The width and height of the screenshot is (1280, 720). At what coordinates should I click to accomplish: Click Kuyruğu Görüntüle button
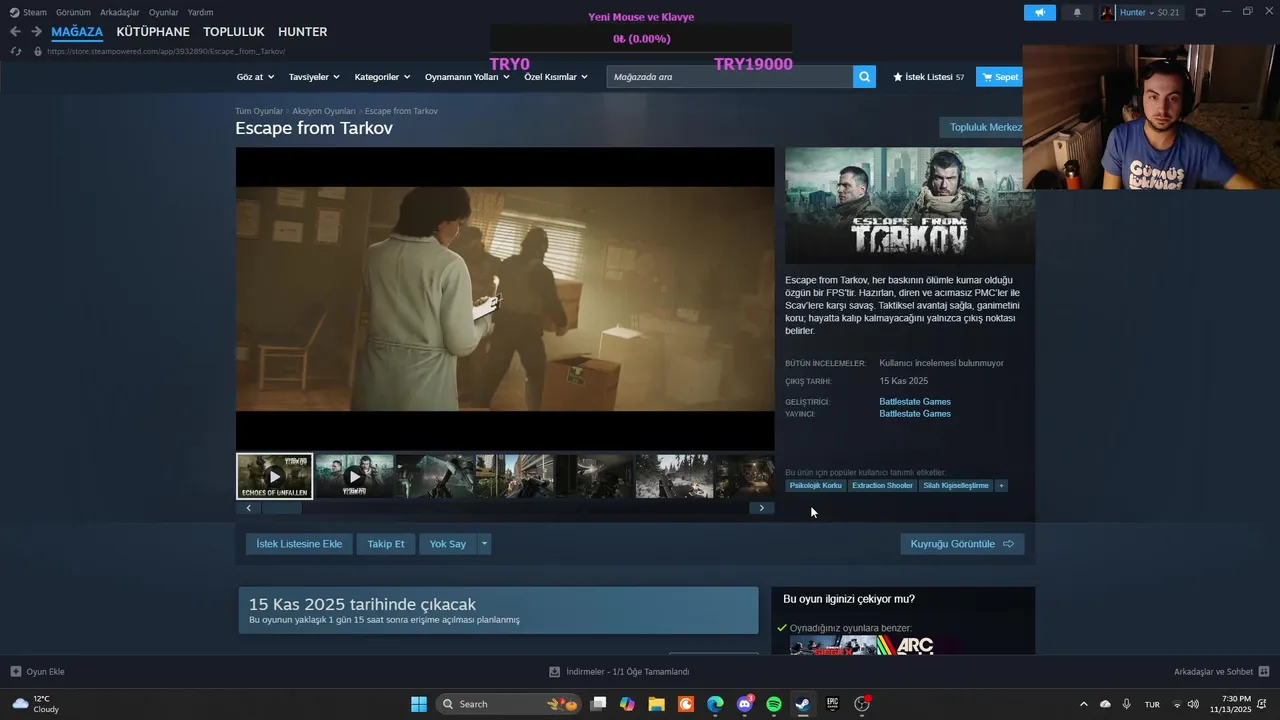(962, 544)
